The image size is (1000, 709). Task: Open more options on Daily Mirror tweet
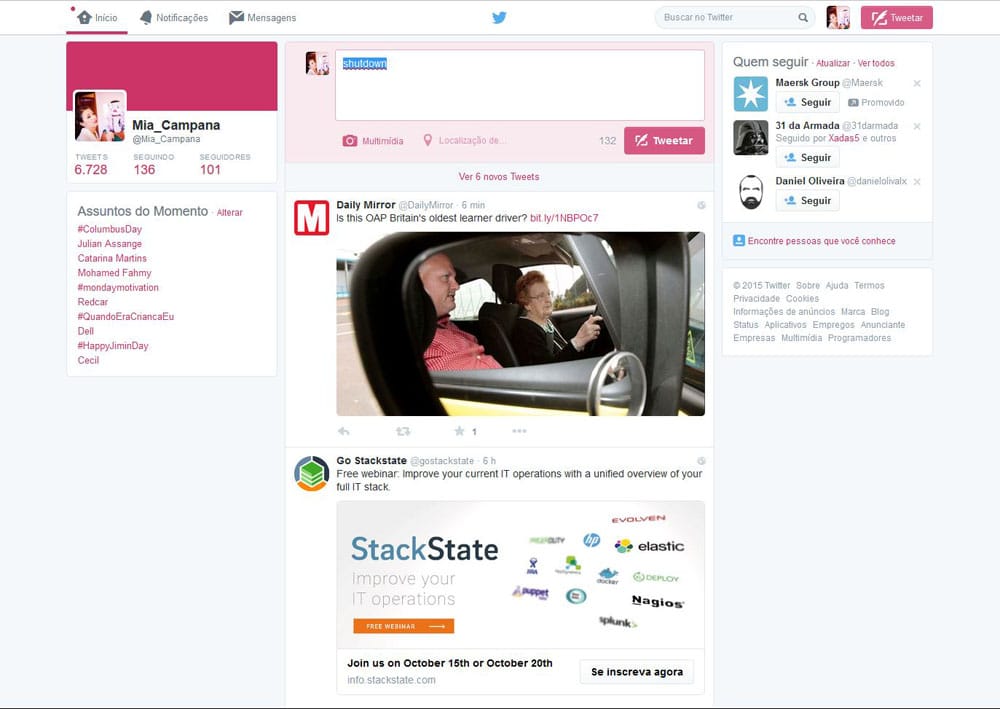pyautogui.click(x=519, y=431)
